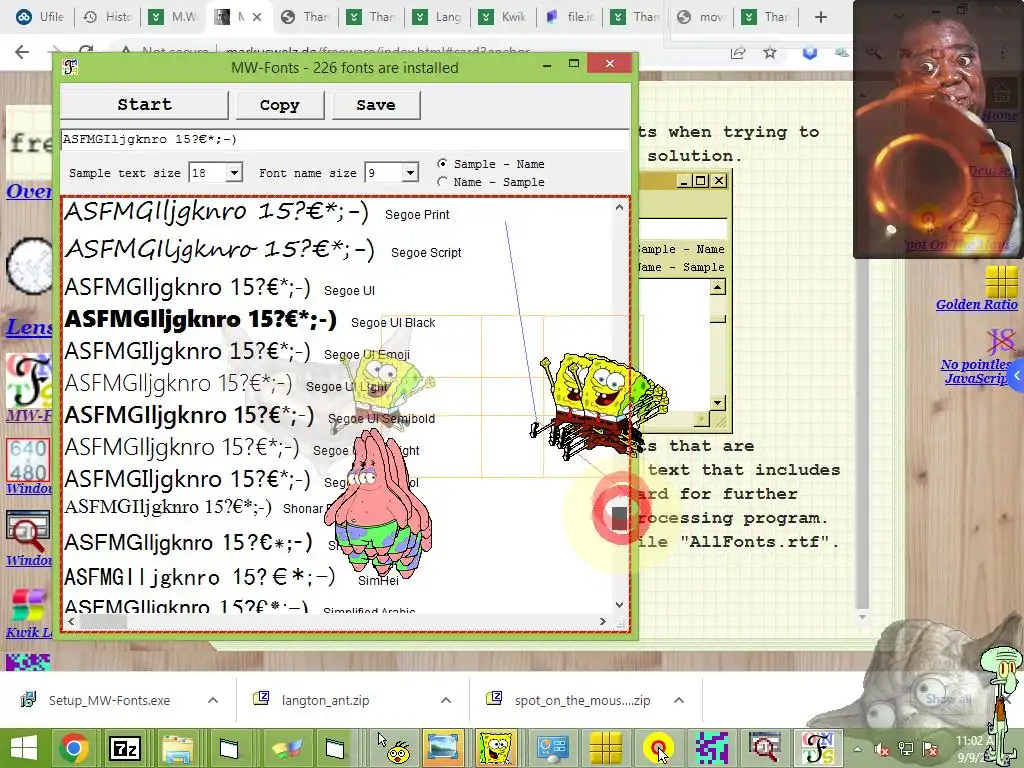This screenshot has height=768, width=1024.
Task: Open the No pointless JavaScript link
Action: (x=976, y=372)
